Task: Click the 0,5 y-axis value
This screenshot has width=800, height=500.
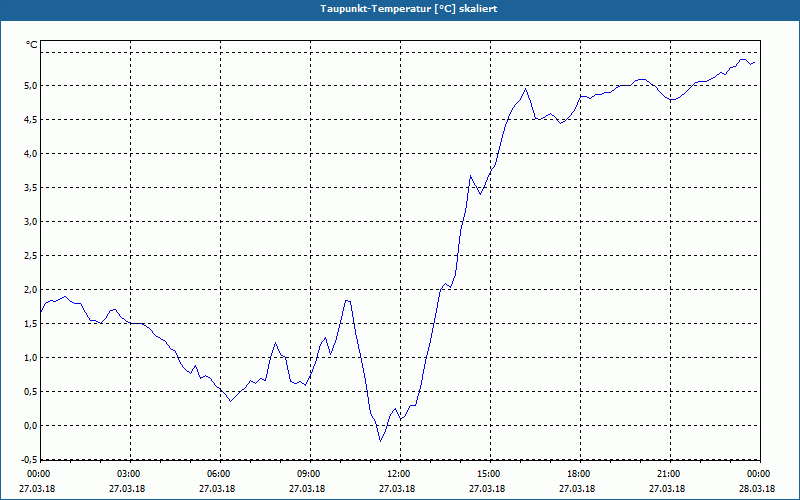Action: (31, 392)
